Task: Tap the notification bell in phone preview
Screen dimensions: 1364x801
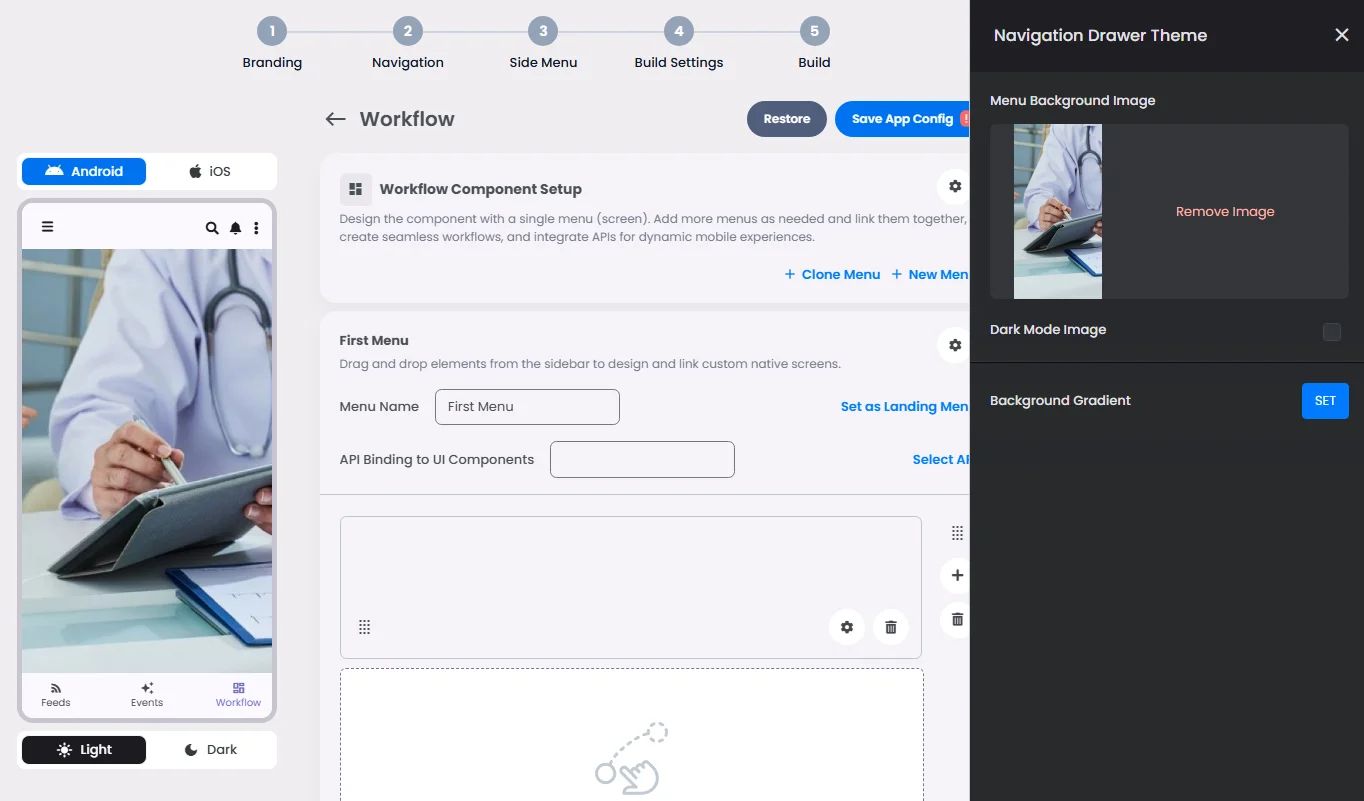Action: [x=235, y=228]
